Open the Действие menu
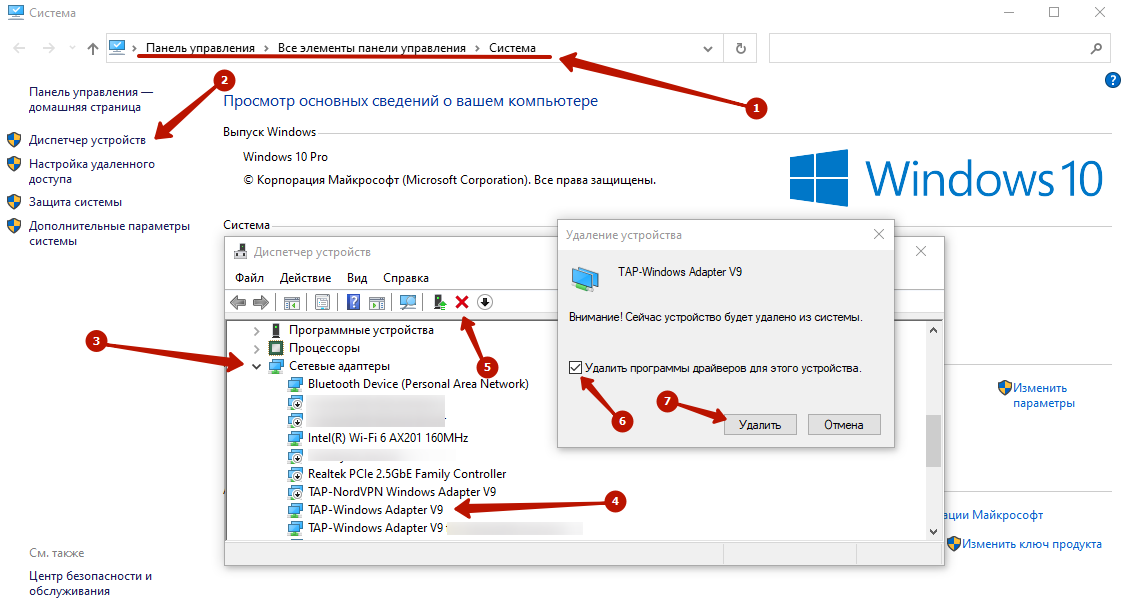This screenshot has width=1121, height=616. click(x=305, y=278)
